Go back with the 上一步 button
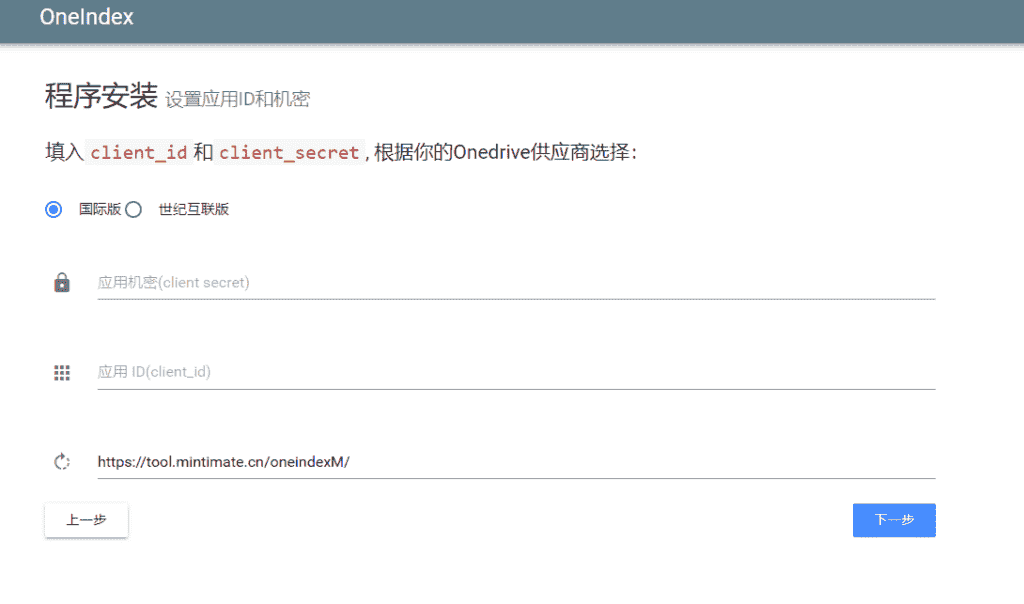 [x=86, y=520]
